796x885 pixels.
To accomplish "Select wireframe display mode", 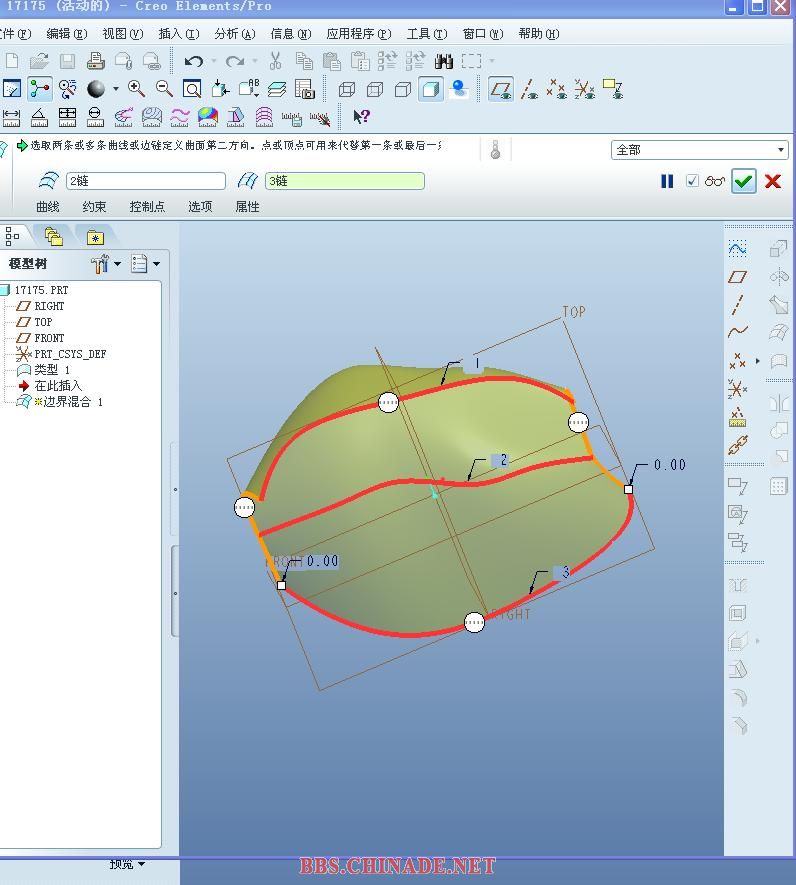I will (x=347, y=89).
